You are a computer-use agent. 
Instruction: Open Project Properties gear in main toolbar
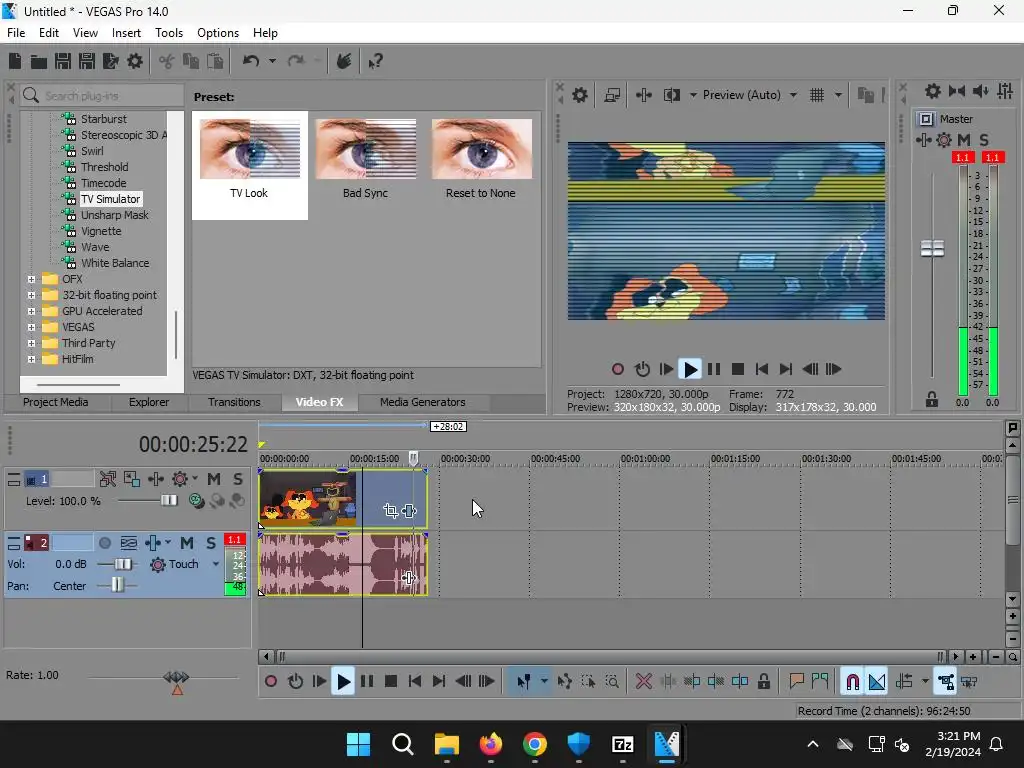pyautogui.click(x=135, y=61)
